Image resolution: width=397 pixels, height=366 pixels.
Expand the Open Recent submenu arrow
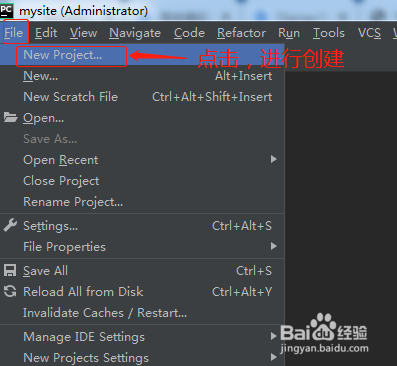[x=274, y=159]
